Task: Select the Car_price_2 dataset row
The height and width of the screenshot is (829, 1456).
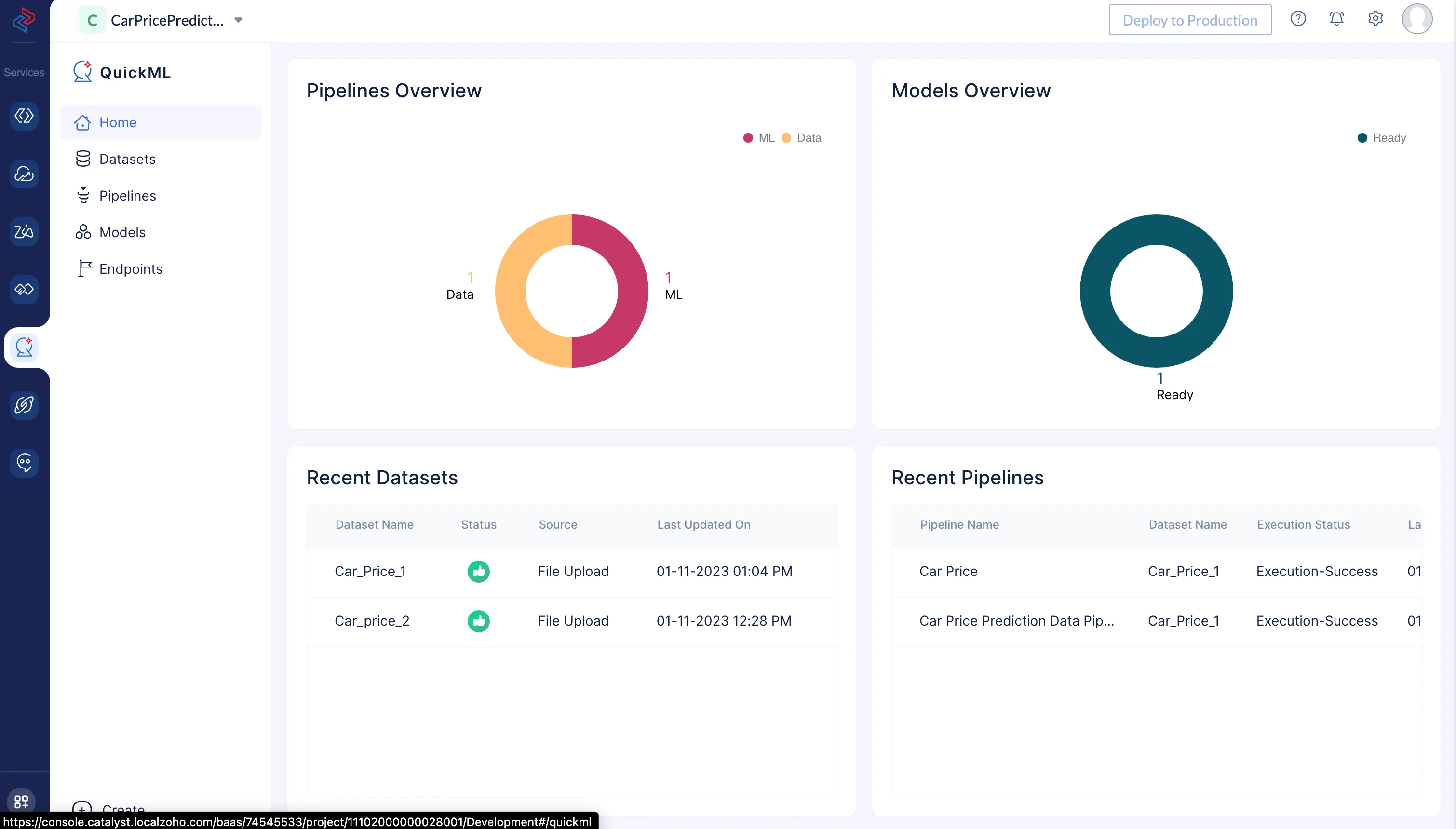Action: tap(572, 621)
